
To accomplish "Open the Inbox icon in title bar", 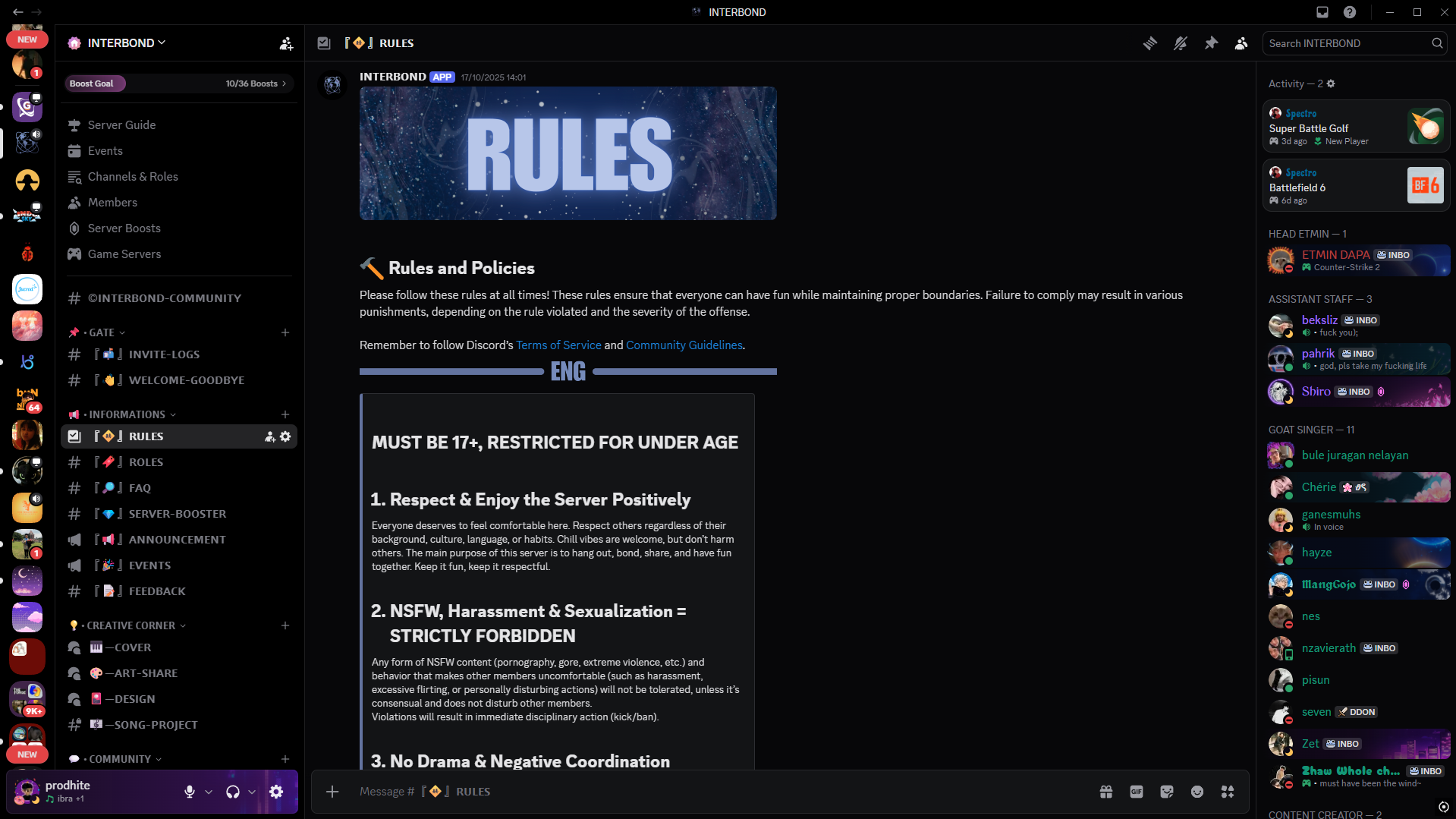I will tap(1322, 12).
